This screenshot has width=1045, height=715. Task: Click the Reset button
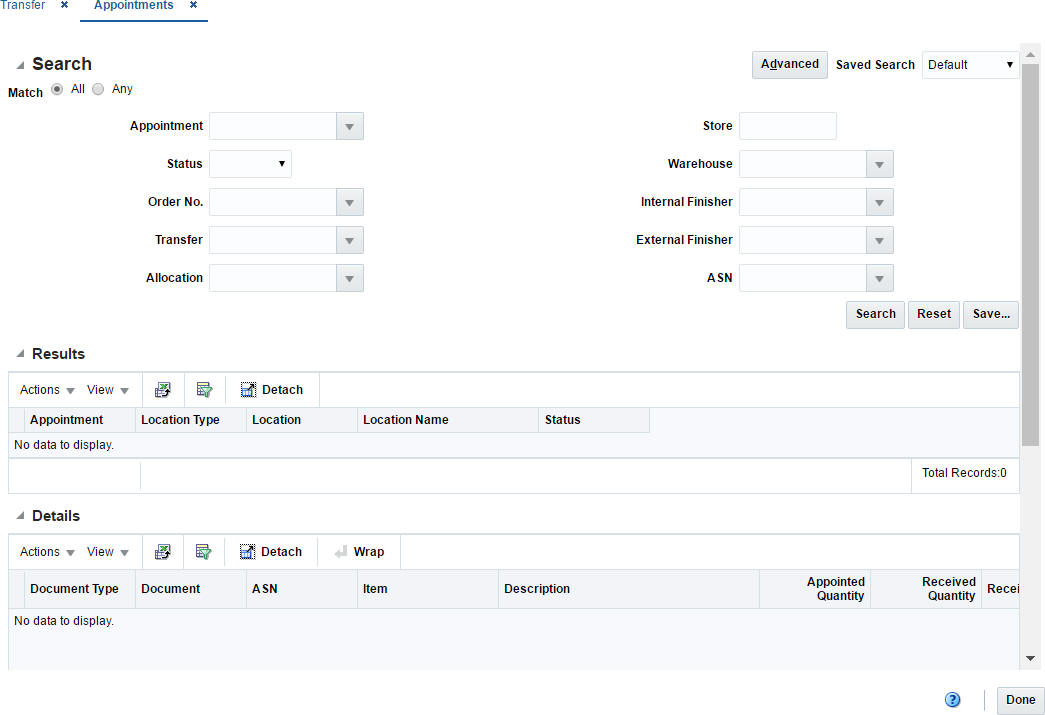coord(934,315)
